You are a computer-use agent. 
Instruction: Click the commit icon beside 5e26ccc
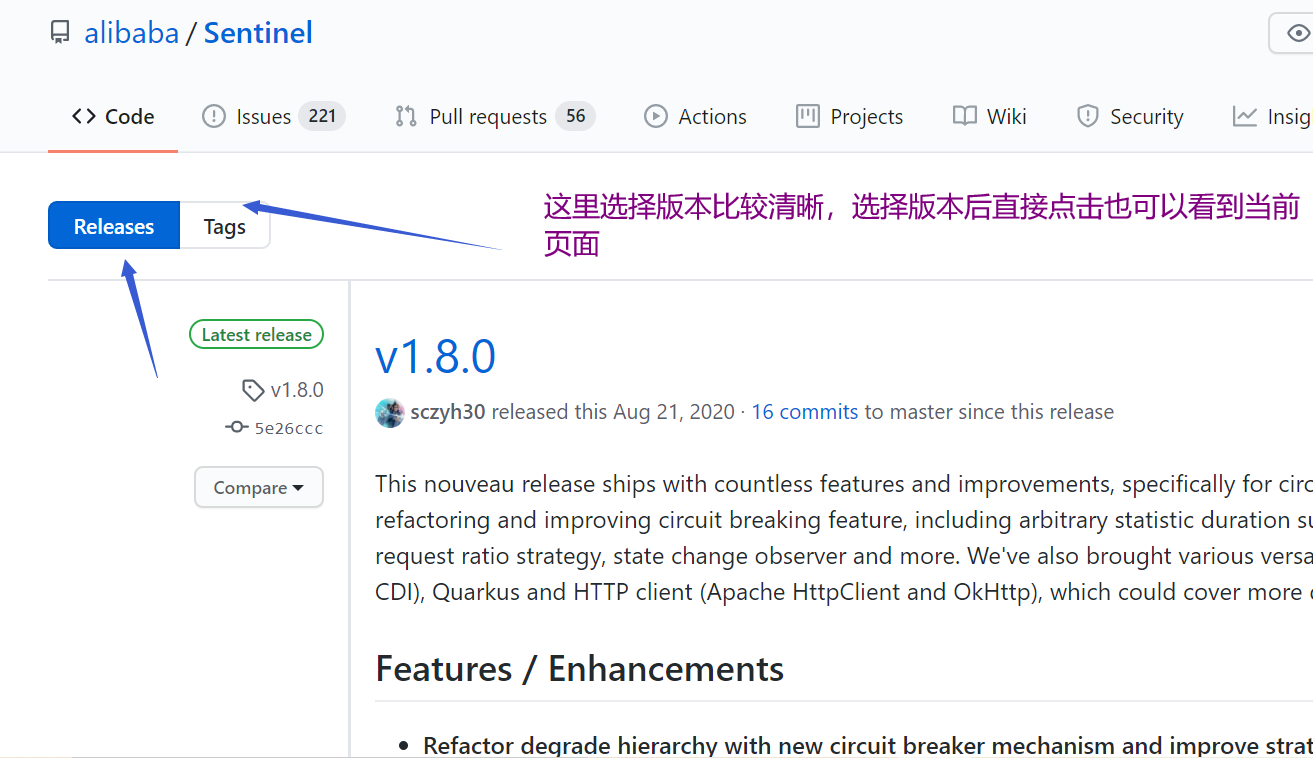pos(235,427)
